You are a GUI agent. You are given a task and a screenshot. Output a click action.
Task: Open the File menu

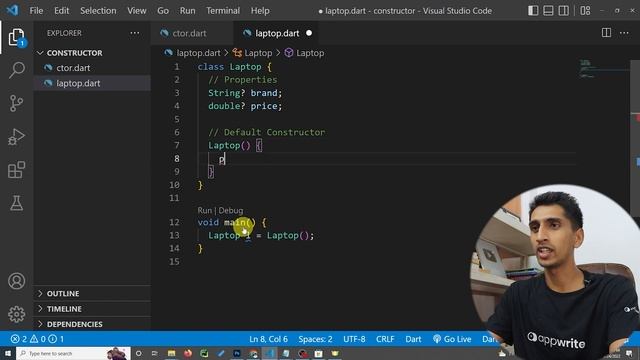click(36, 11)
